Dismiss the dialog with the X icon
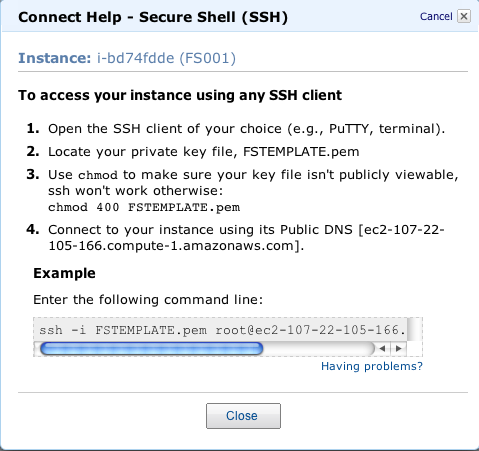This screenshot has height=451, width=479. [x=464, y=16]
